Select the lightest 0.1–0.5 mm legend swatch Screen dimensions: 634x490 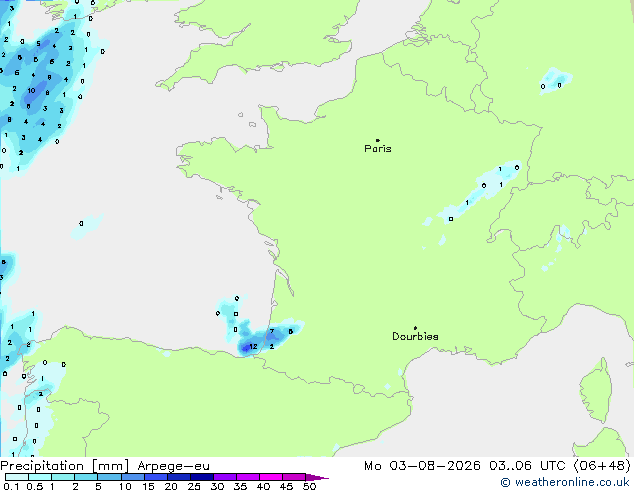17,477
